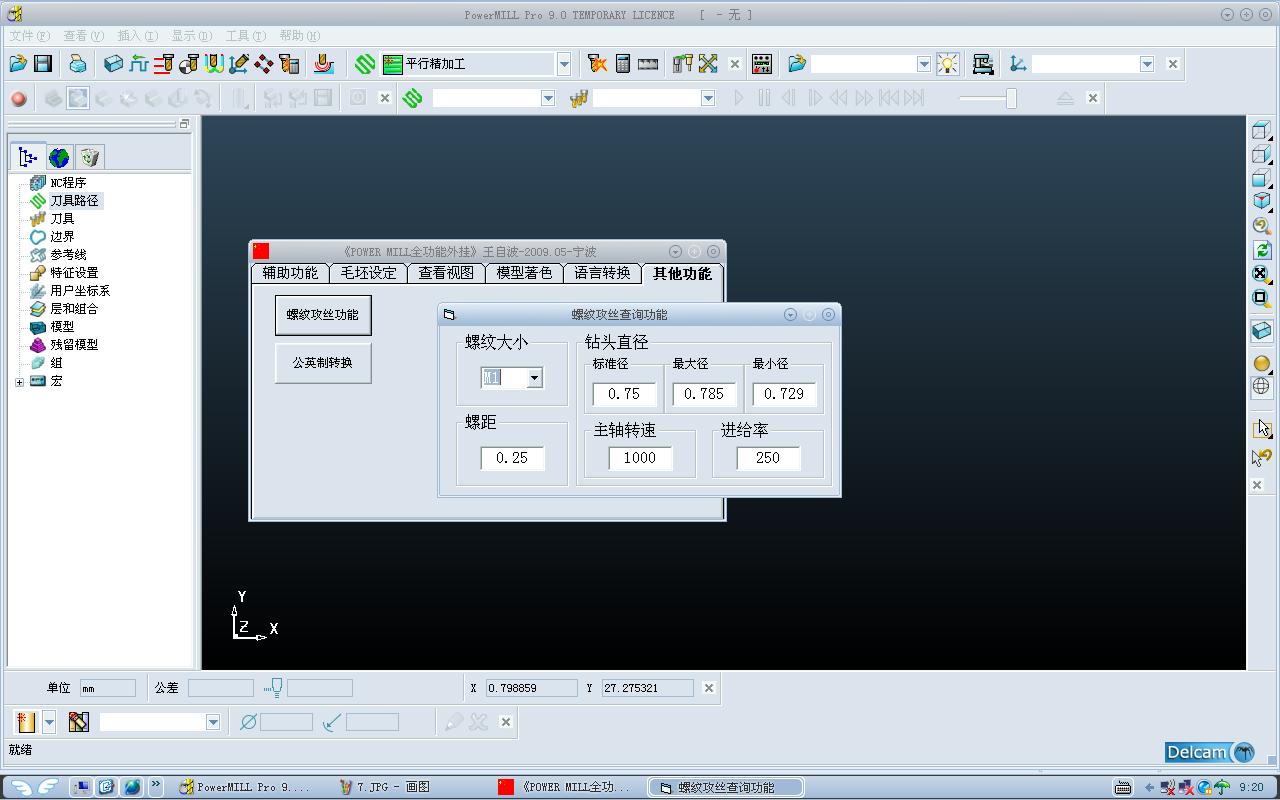
Task: Switch to the 模型著色 tab
Action: tap(524, 273)
